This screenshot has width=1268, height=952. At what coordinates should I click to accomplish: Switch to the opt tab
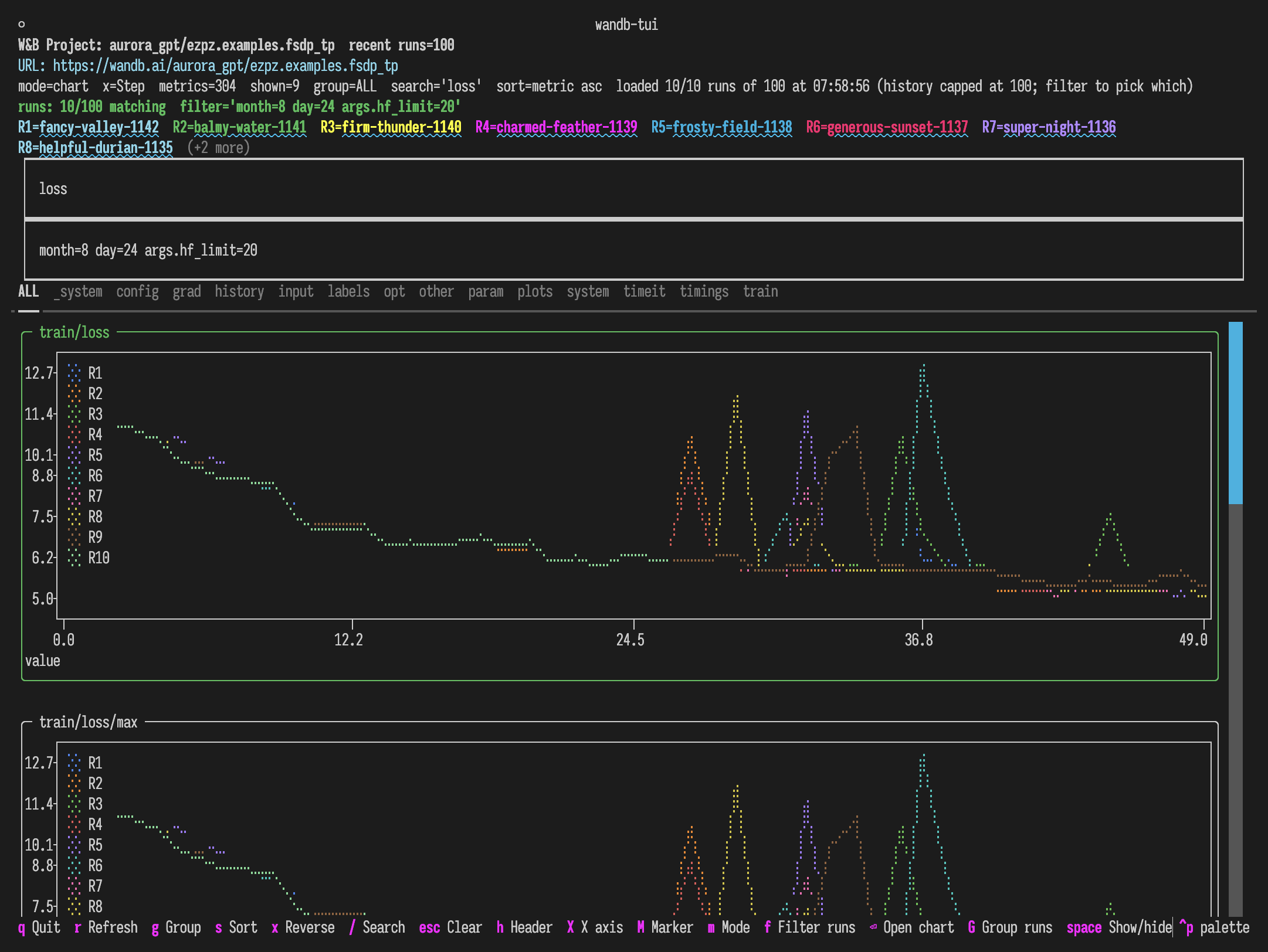[x=394, y=291]
